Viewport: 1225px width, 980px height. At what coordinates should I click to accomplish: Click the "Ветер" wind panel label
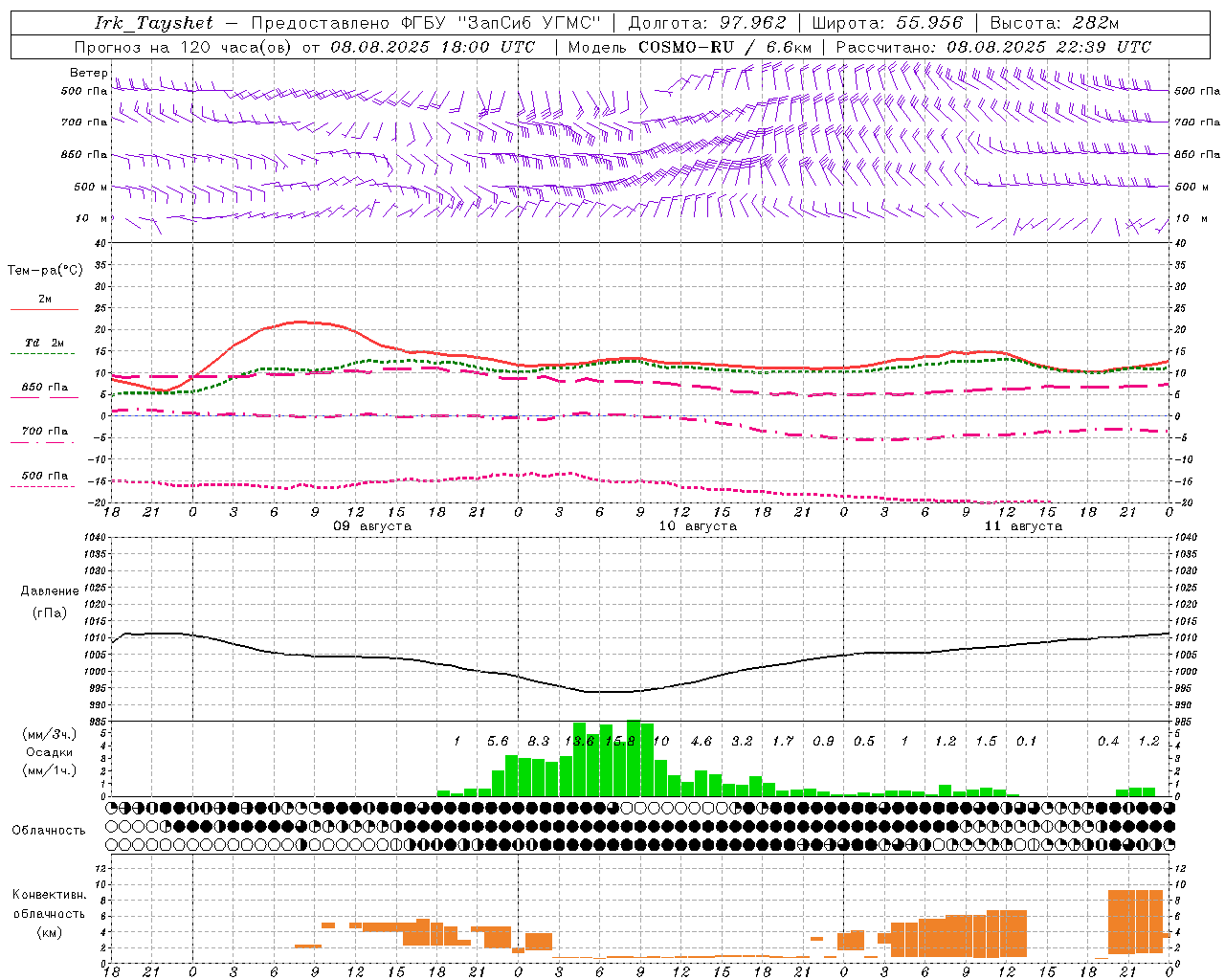pyautogui.click(x=89, y=73)
